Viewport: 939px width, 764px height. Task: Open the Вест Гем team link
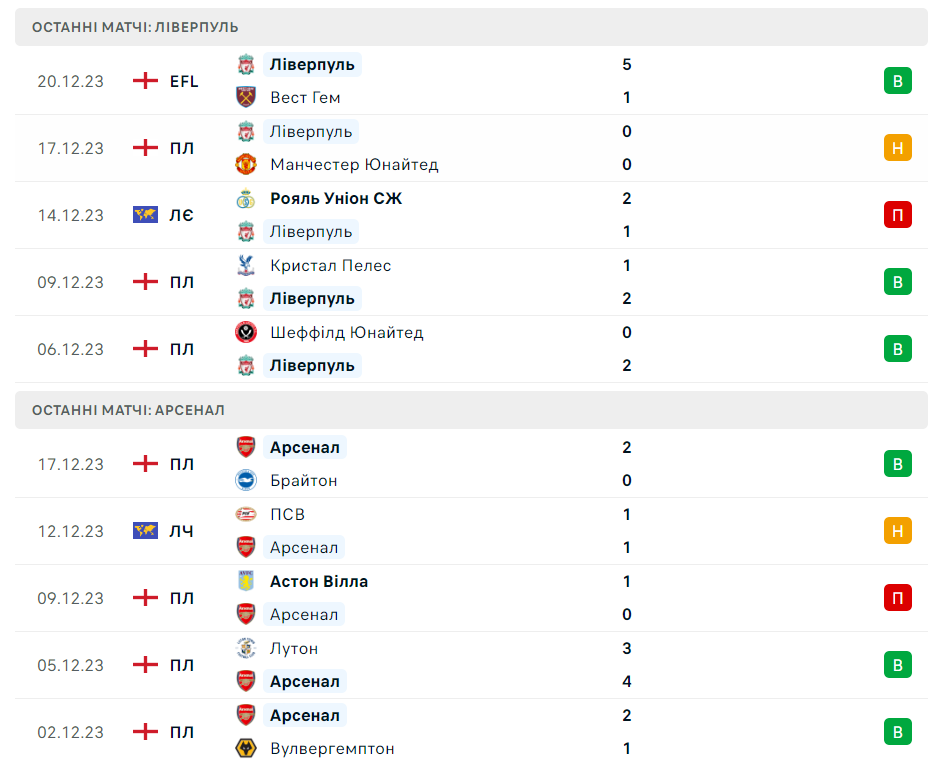305,97
